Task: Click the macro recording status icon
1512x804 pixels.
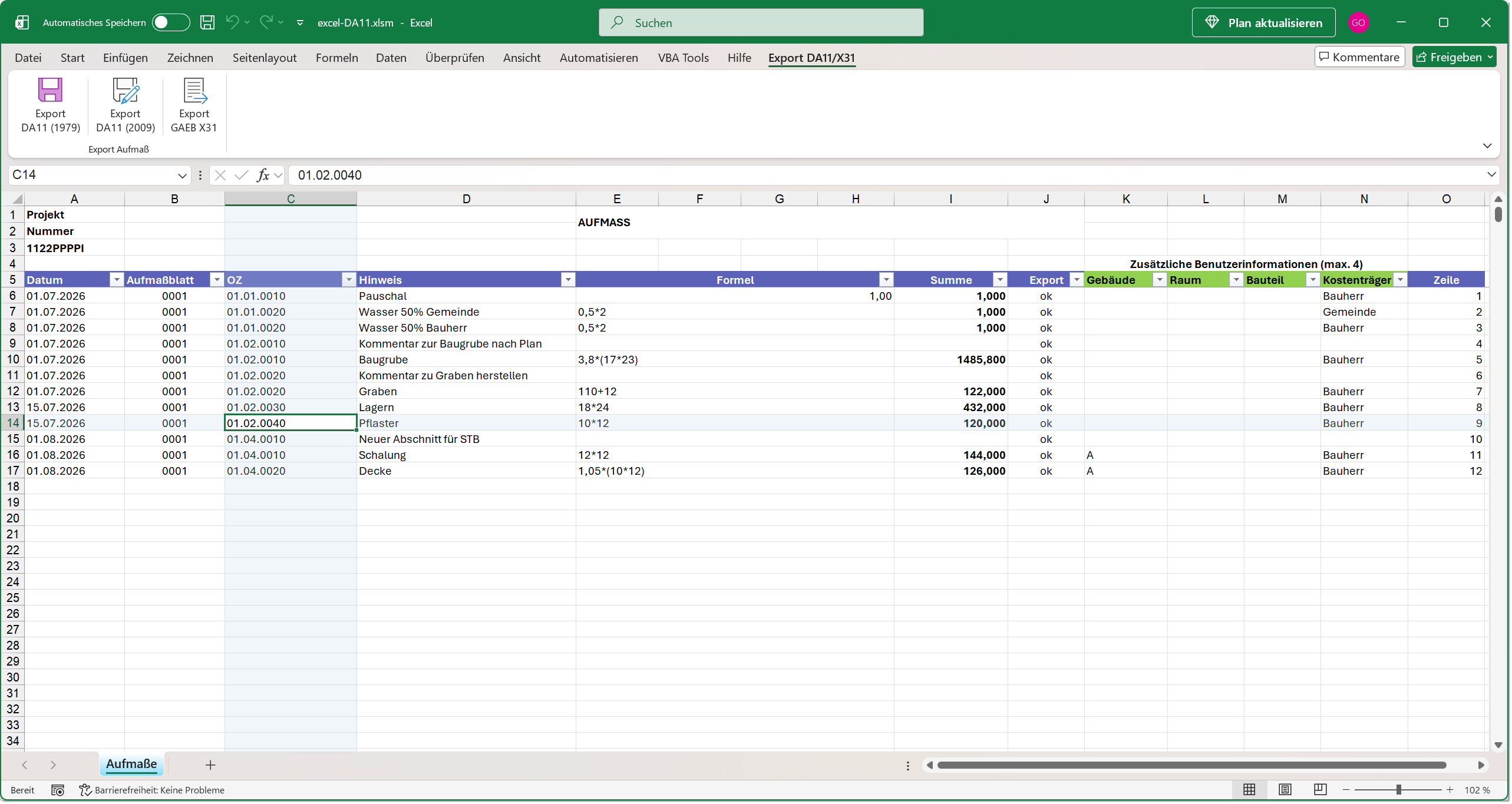Action: click(x=58, y=790)
